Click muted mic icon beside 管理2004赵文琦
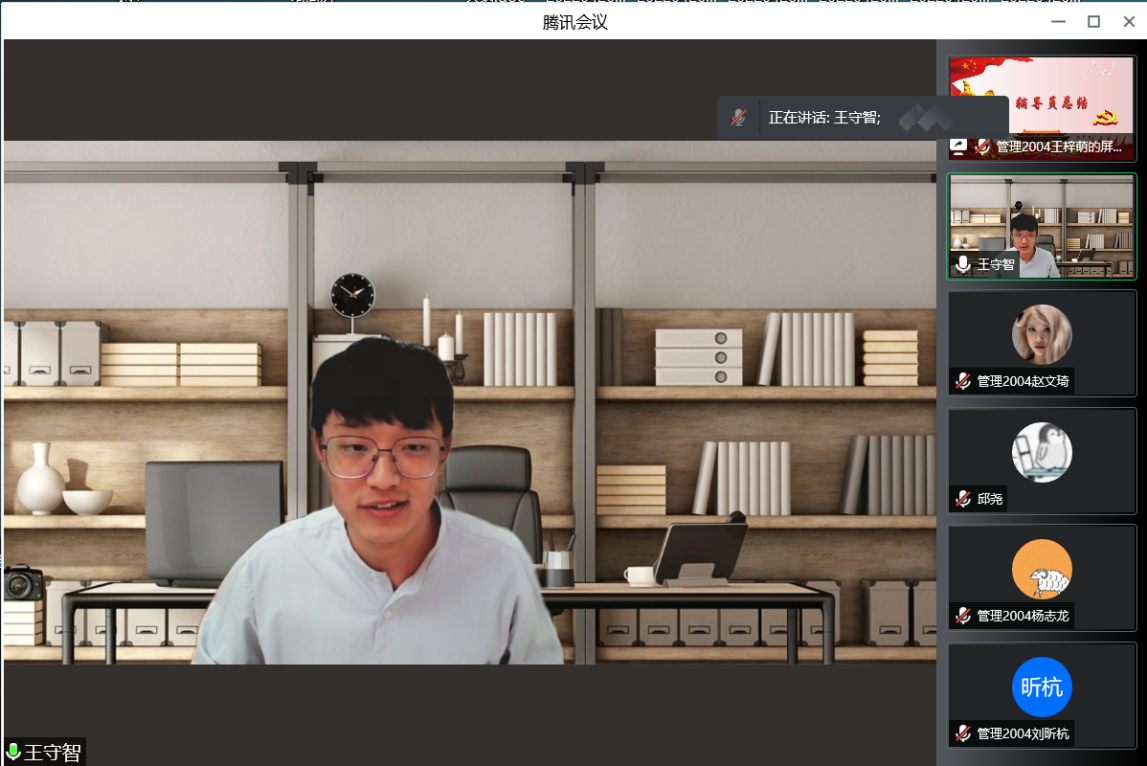The width and height of the screenshot is (1147, 766). (963, 381)
